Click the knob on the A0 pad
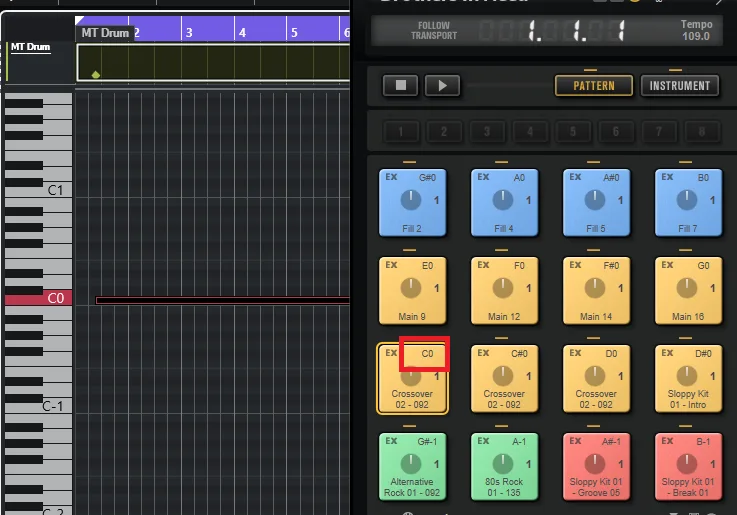 point(503,200)
